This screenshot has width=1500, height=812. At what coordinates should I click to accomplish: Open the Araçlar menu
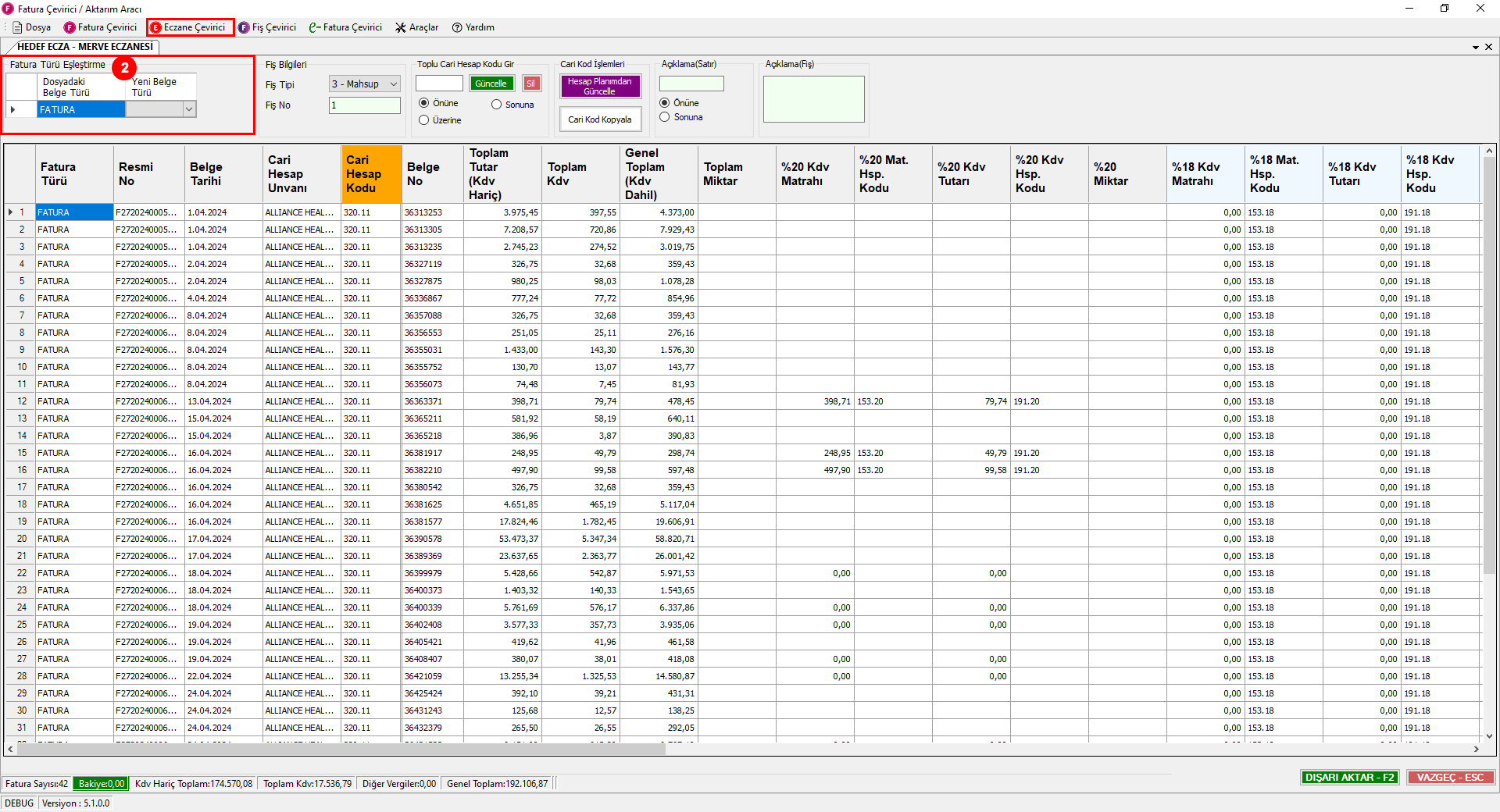(416, 27)
